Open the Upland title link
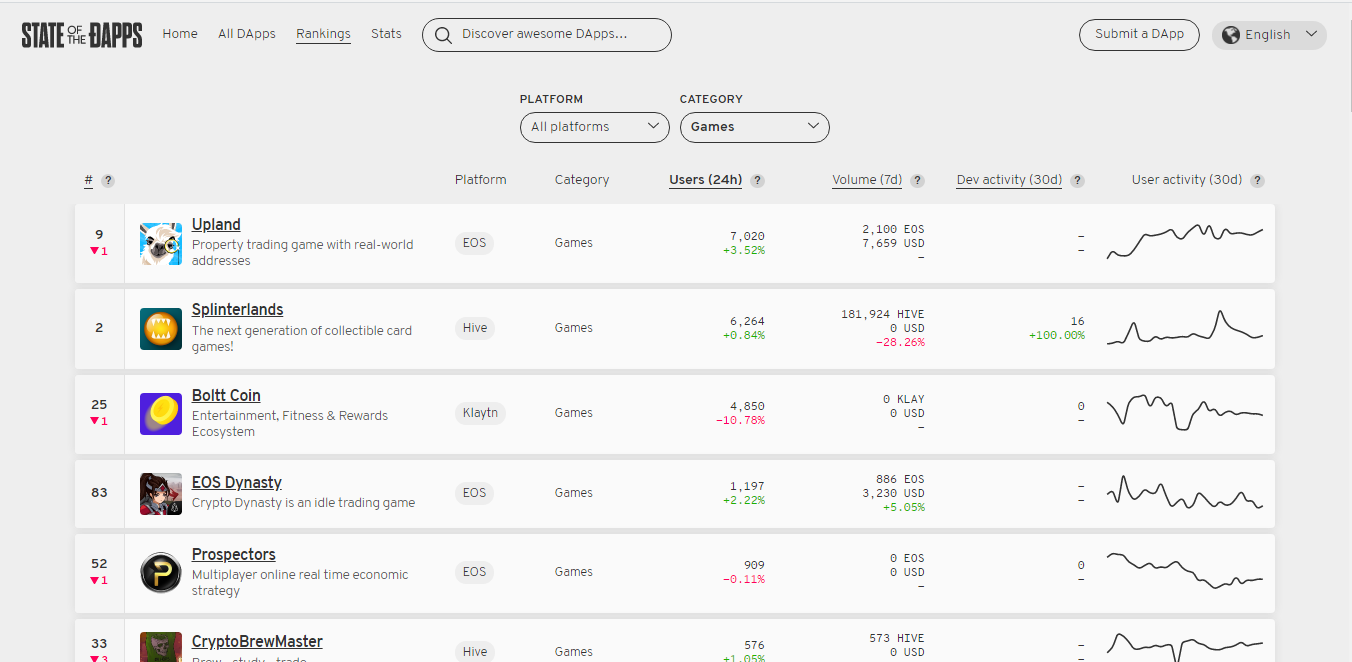 pos(216,225)
